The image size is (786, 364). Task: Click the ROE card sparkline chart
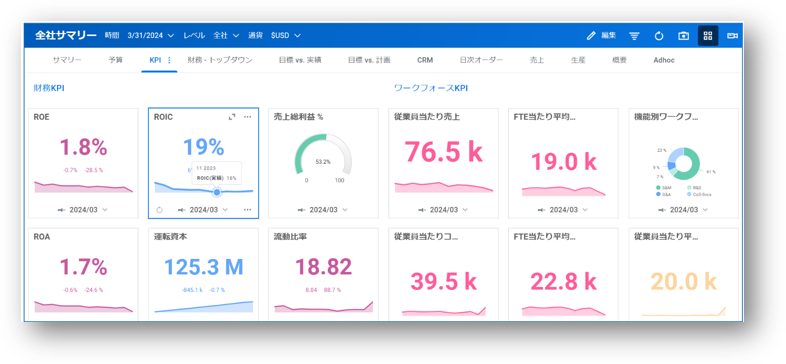tap(83, 187)
